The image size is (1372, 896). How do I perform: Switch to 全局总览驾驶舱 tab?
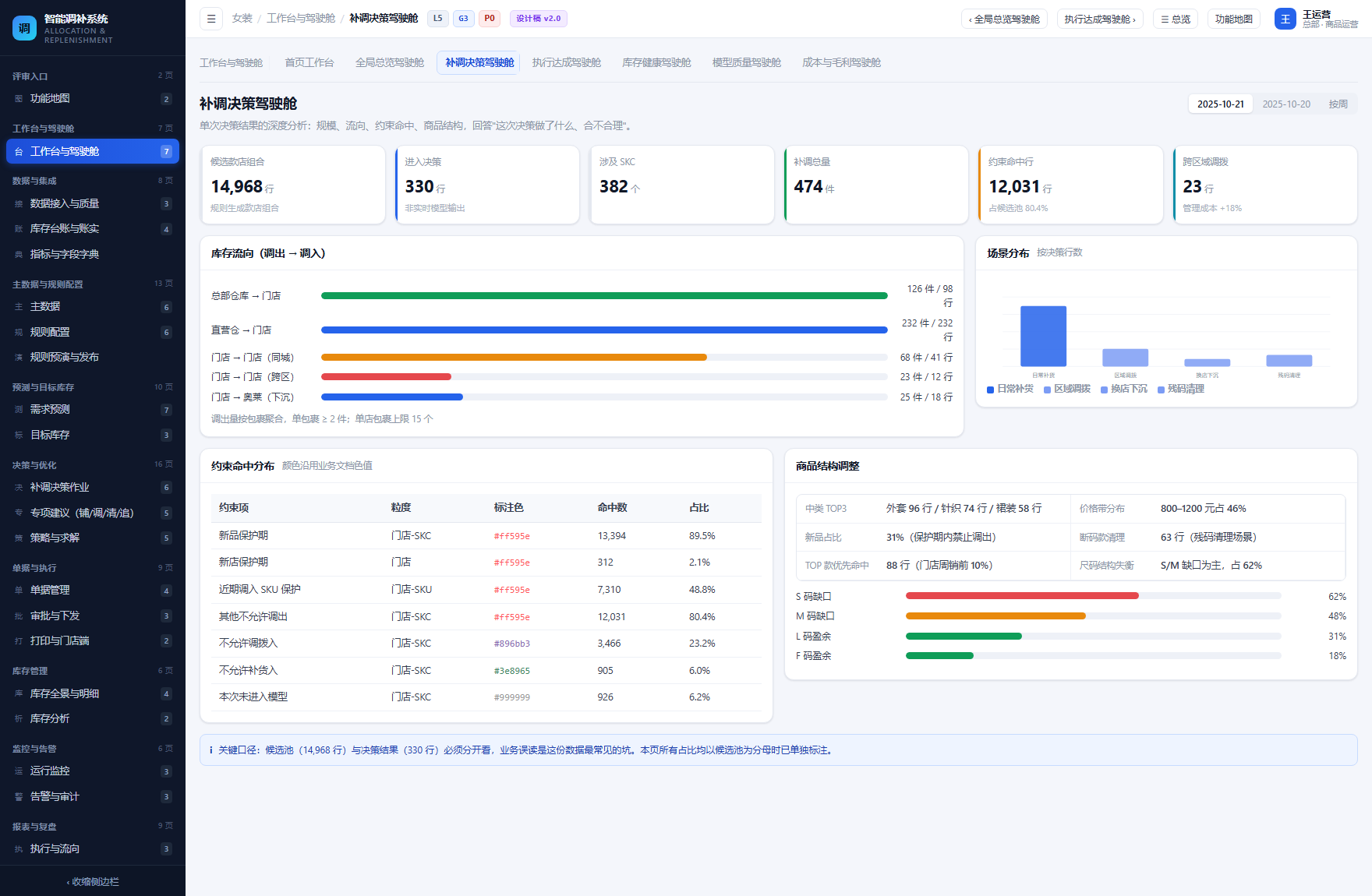coord(390,62)
